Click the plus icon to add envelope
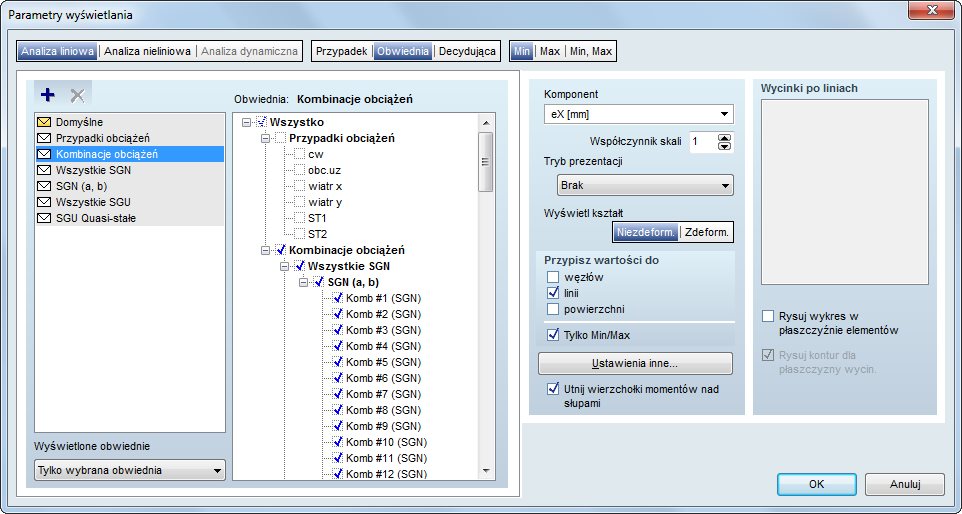 pos(47,94)
